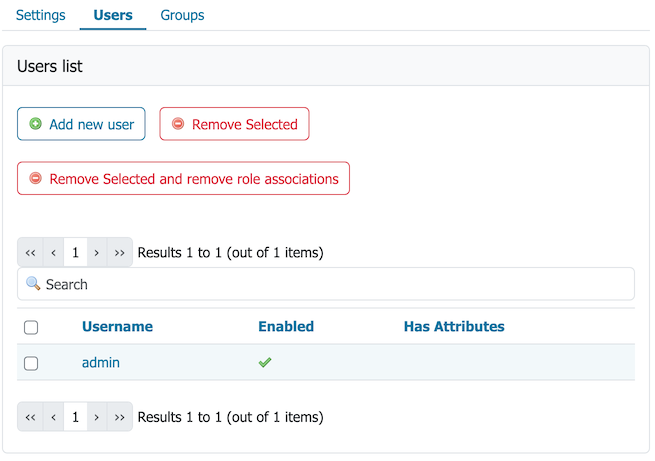
Task: Click the magnifying glass search icon
Action: 33,284
